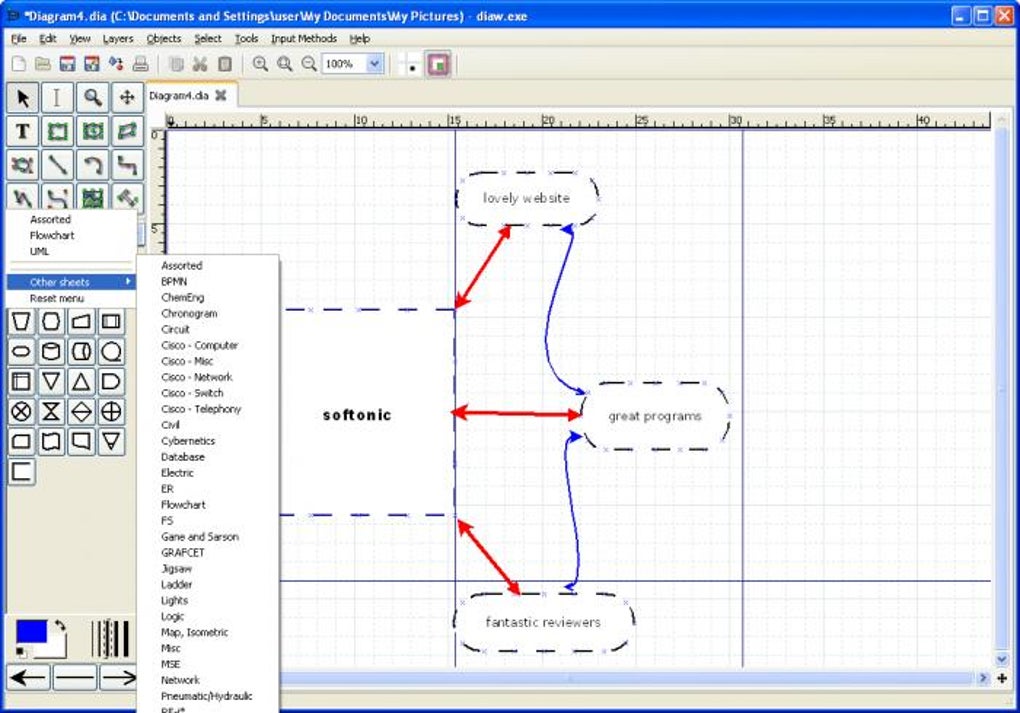The height and width of the screenshot is (713, 1020).
Task: Open the Objects menu
Action: pyautogui.click(x=164, y=39)
